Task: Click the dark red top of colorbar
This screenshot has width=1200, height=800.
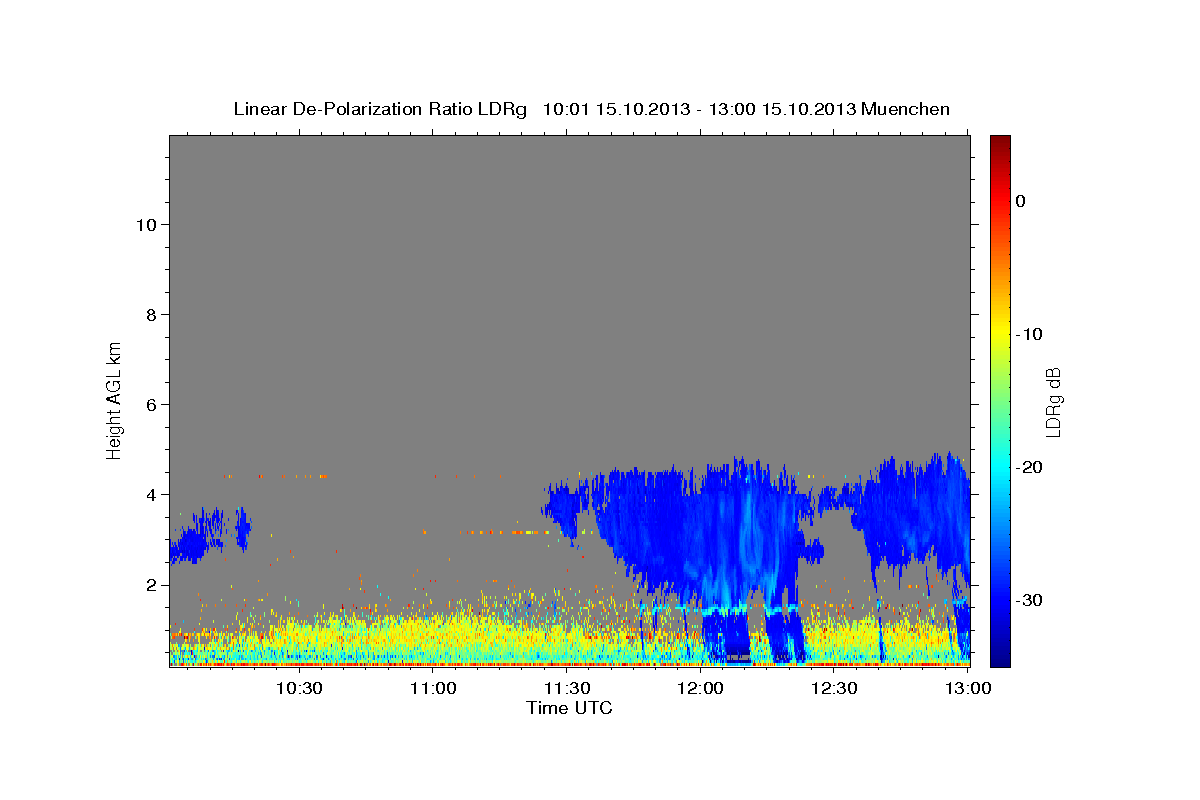Action: tap(1000, 145)
